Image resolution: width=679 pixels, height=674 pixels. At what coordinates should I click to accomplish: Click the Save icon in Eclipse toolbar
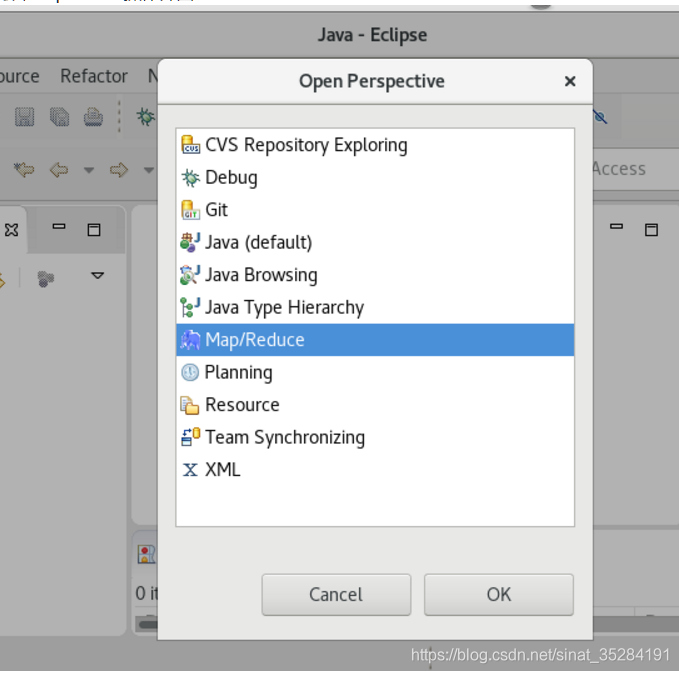coord(25,117)
